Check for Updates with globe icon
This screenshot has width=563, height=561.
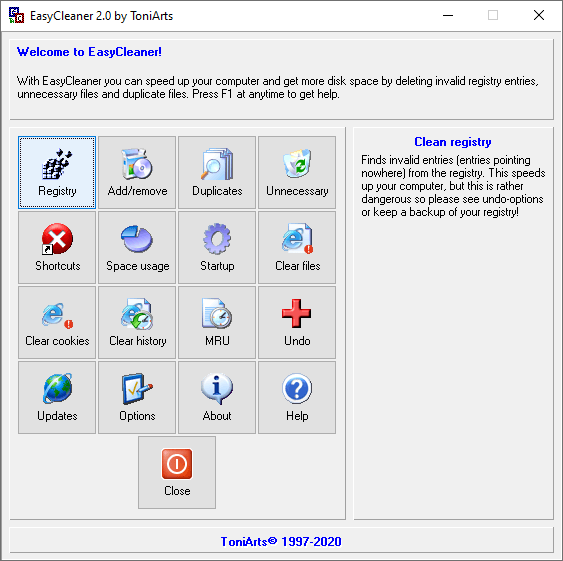pos(57,398)
